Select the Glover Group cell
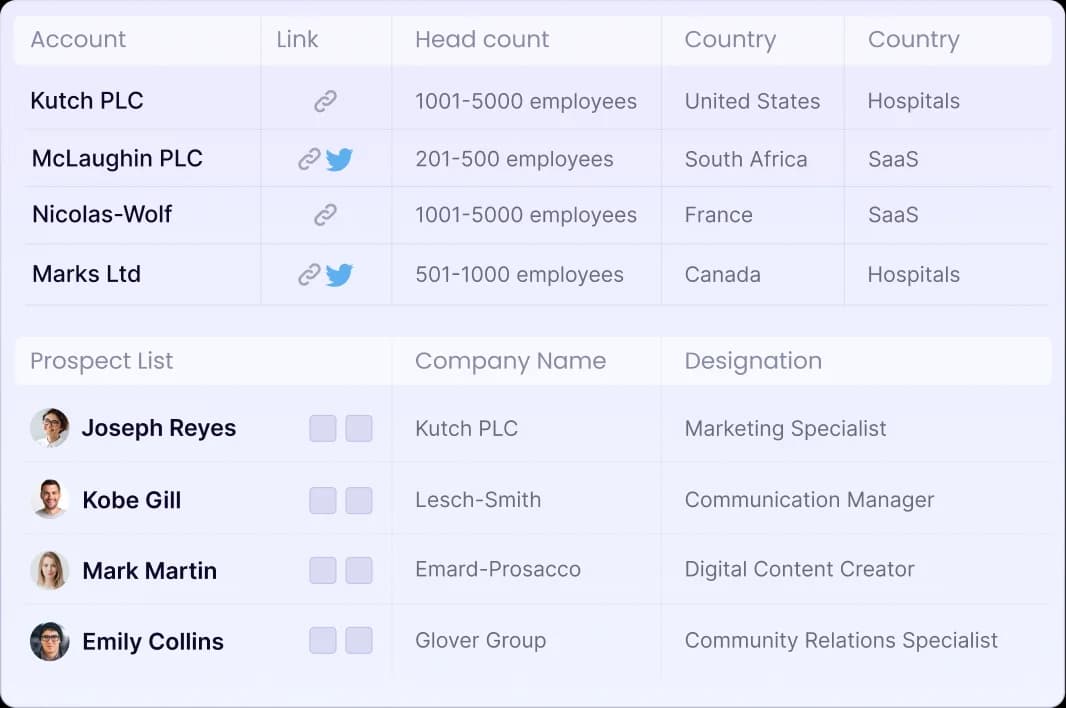Viewport: 1066px width, 708px height. [480, 640]
